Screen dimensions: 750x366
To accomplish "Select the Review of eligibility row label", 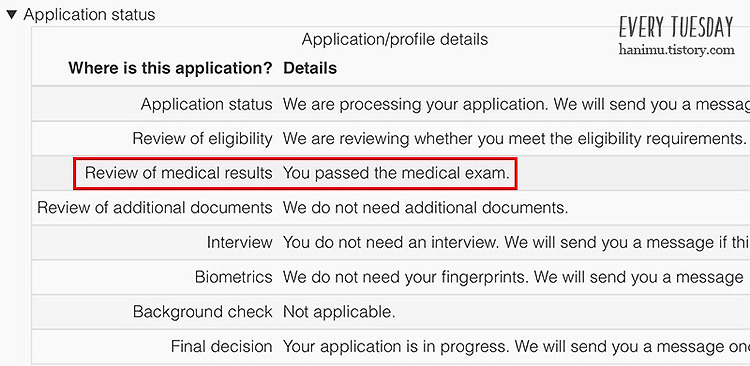I will pyautogui.click(x=202, y=139).
